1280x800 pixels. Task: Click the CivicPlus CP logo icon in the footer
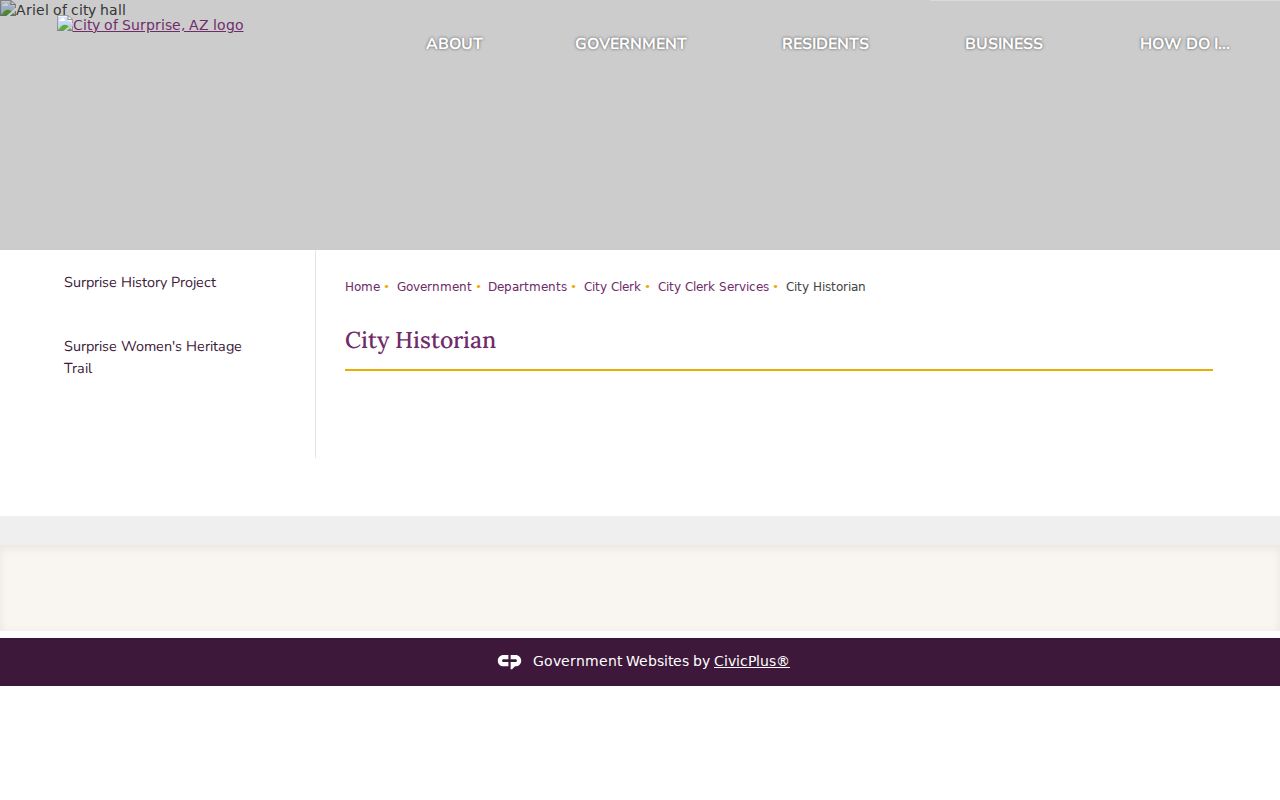coord(509,661)
